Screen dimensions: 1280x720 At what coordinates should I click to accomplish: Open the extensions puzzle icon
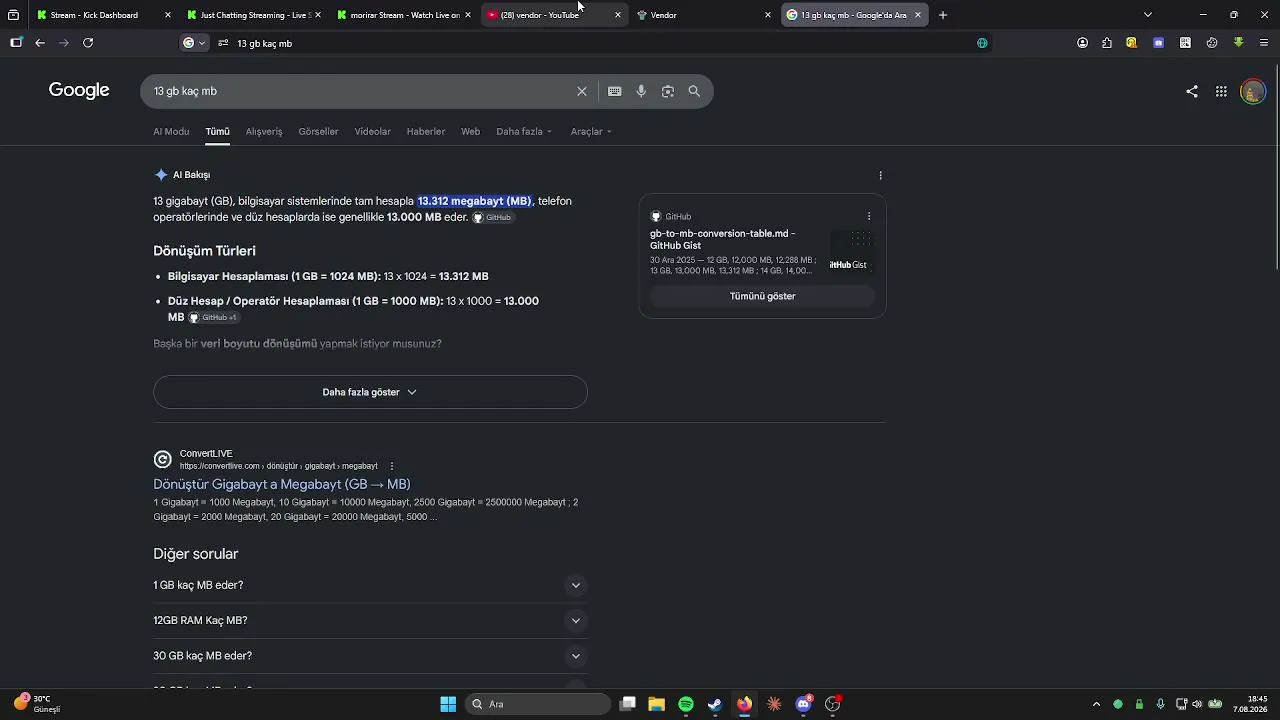(x=1107, y=43)
